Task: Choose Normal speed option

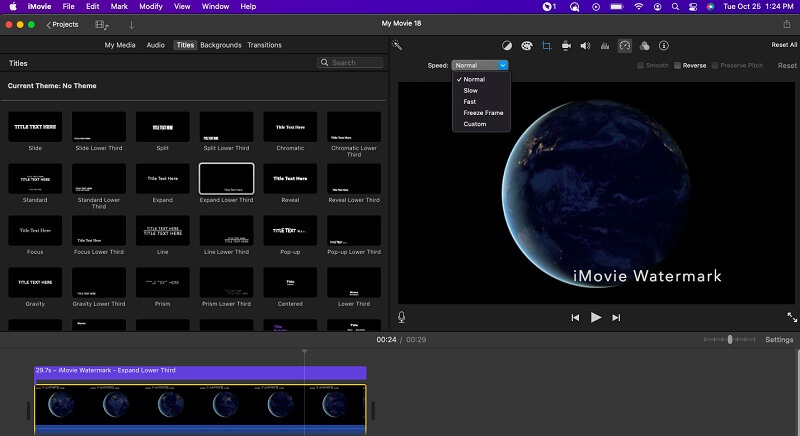Action: point(481,80)
